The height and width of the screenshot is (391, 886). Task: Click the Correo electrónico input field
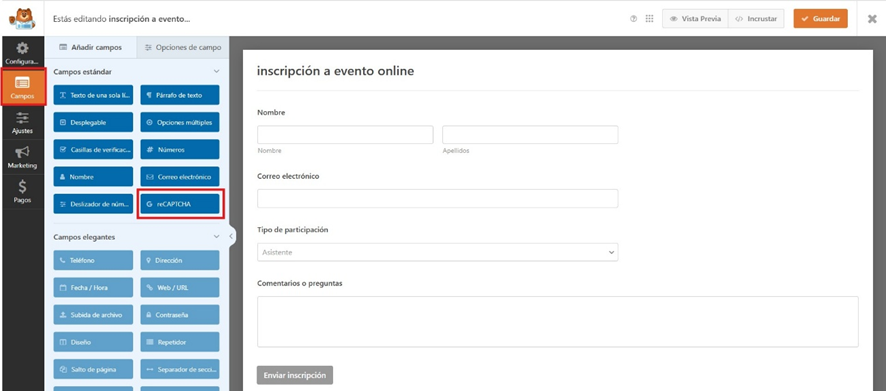pos(437,198)
